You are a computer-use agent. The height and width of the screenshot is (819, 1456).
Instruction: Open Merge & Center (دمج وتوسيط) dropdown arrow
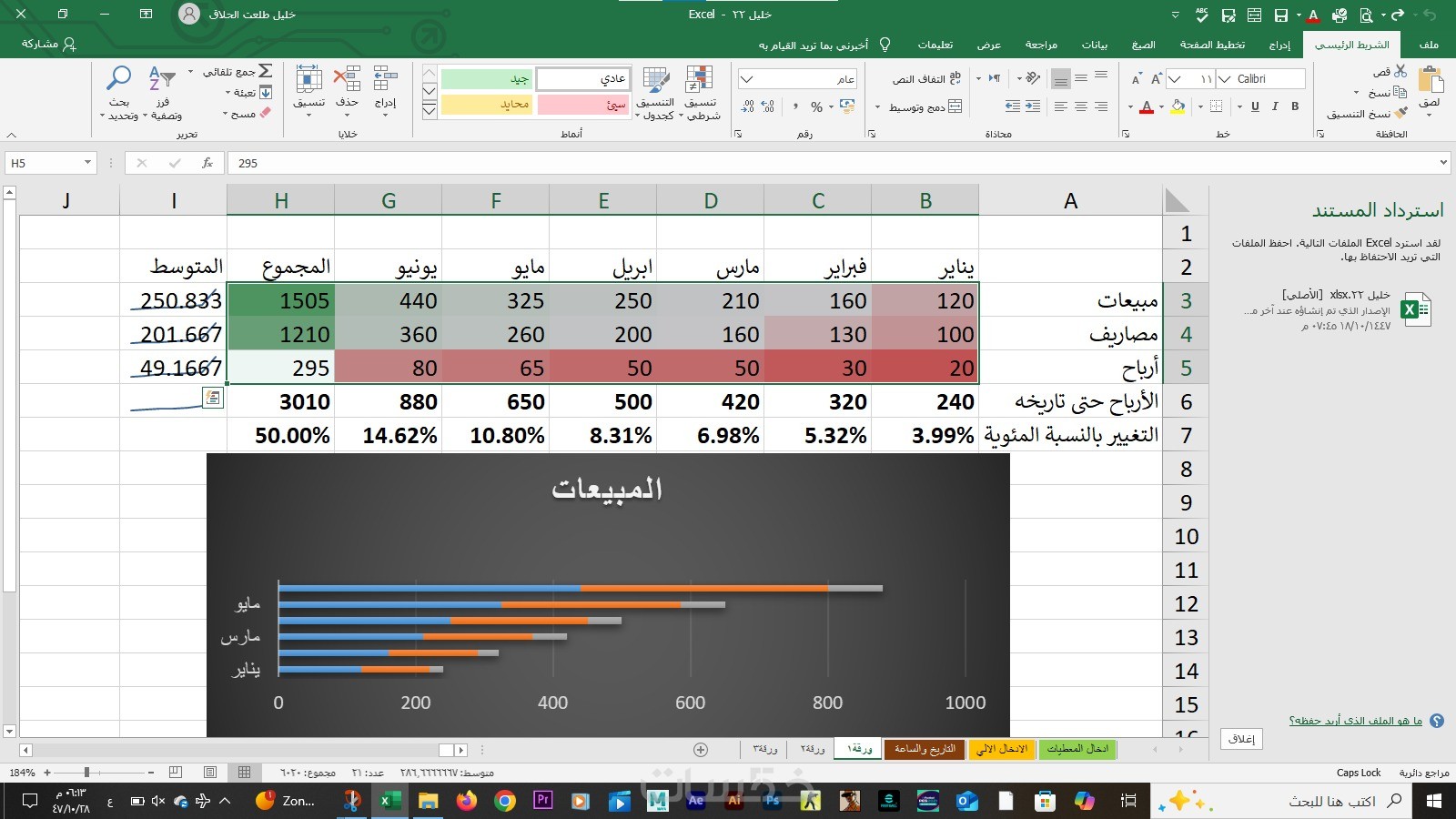(x=877, y=107)
